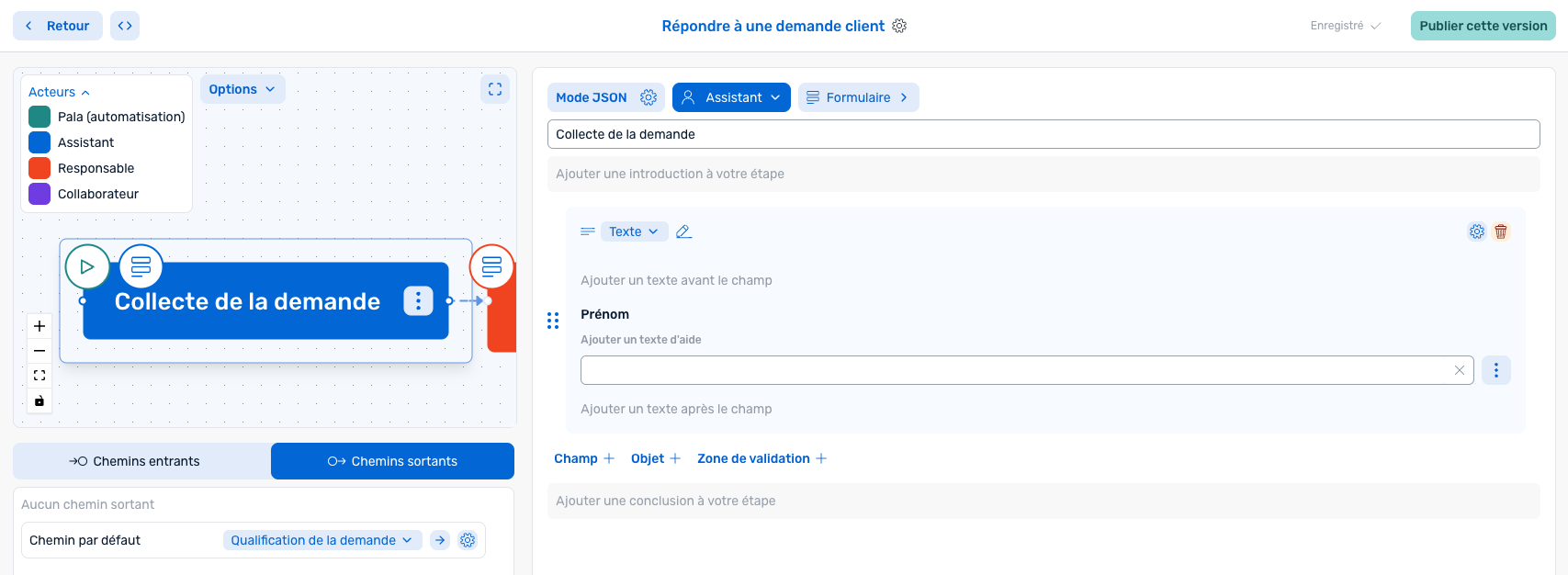
Task: Expand the Options dropdown
Action: coord(243,89)
